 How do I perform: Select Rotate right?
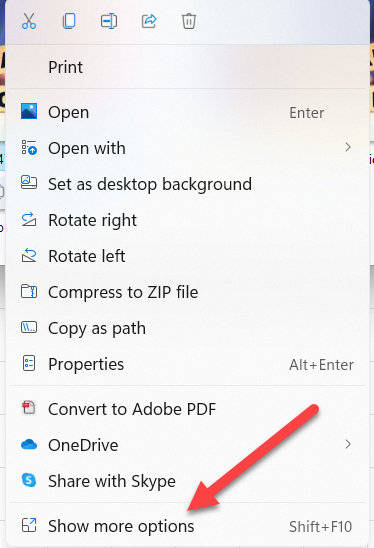click(x=187, y=220)
